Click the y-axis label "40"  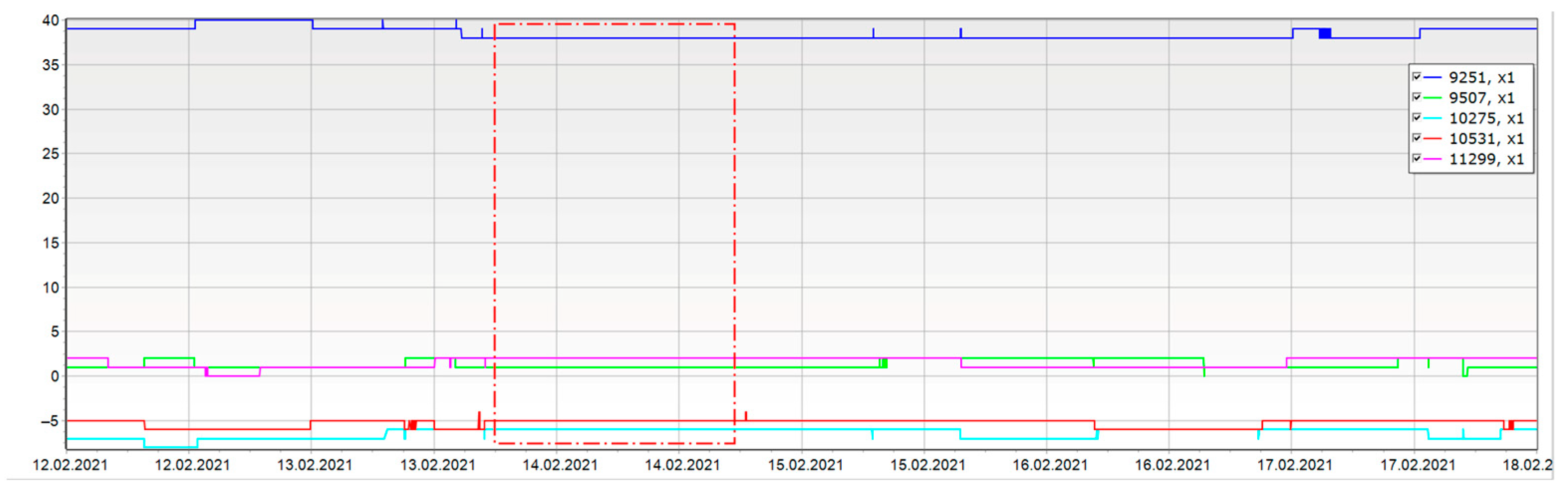(x=50, y=21)
